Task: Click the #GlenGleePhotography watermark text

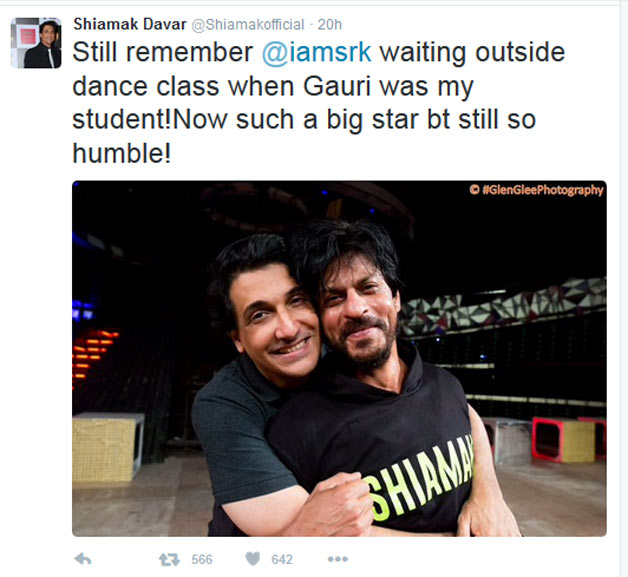Action: tap(537, 190)
